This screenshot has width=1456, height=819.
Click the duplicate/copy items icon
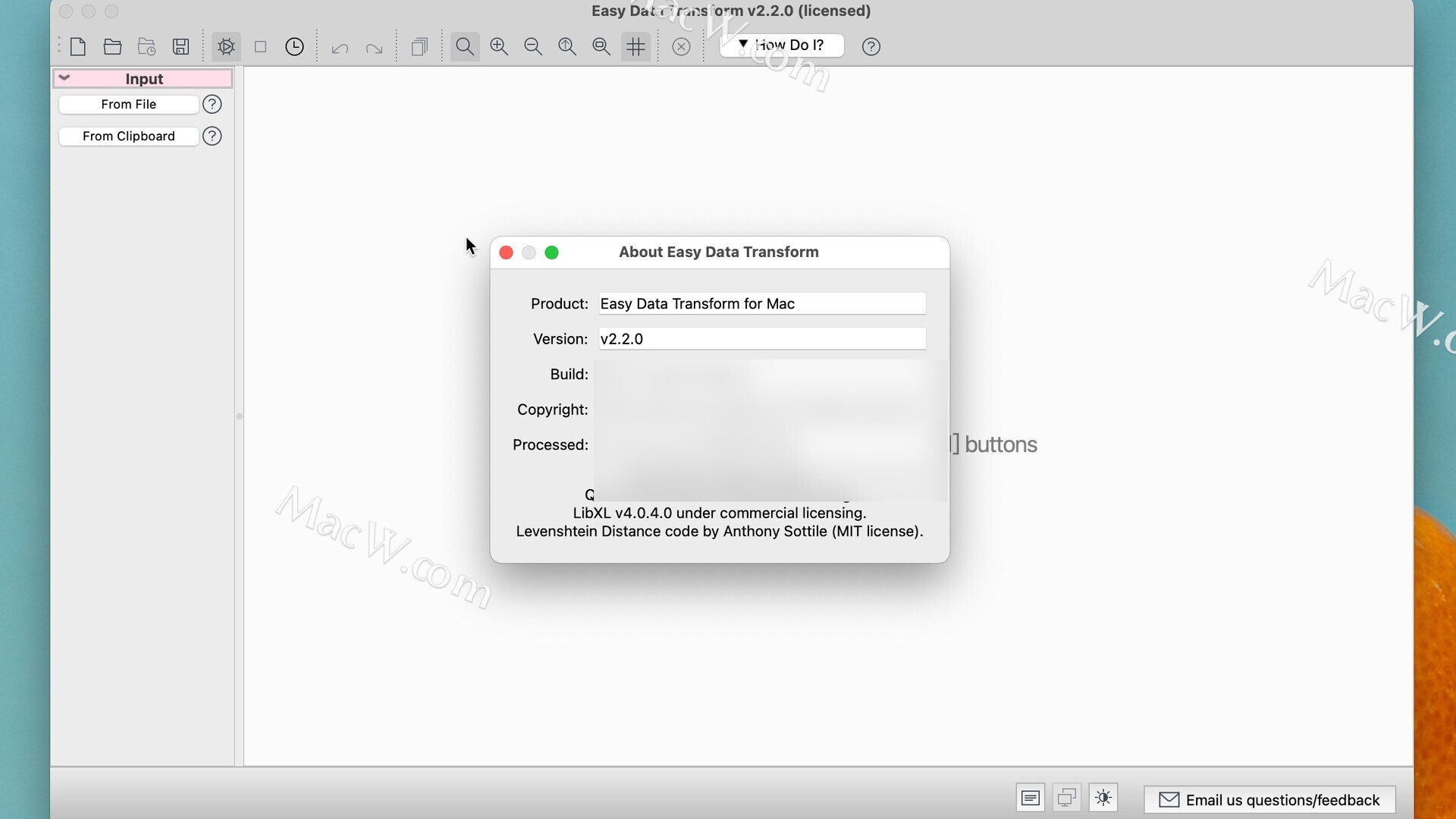point(419,47)
